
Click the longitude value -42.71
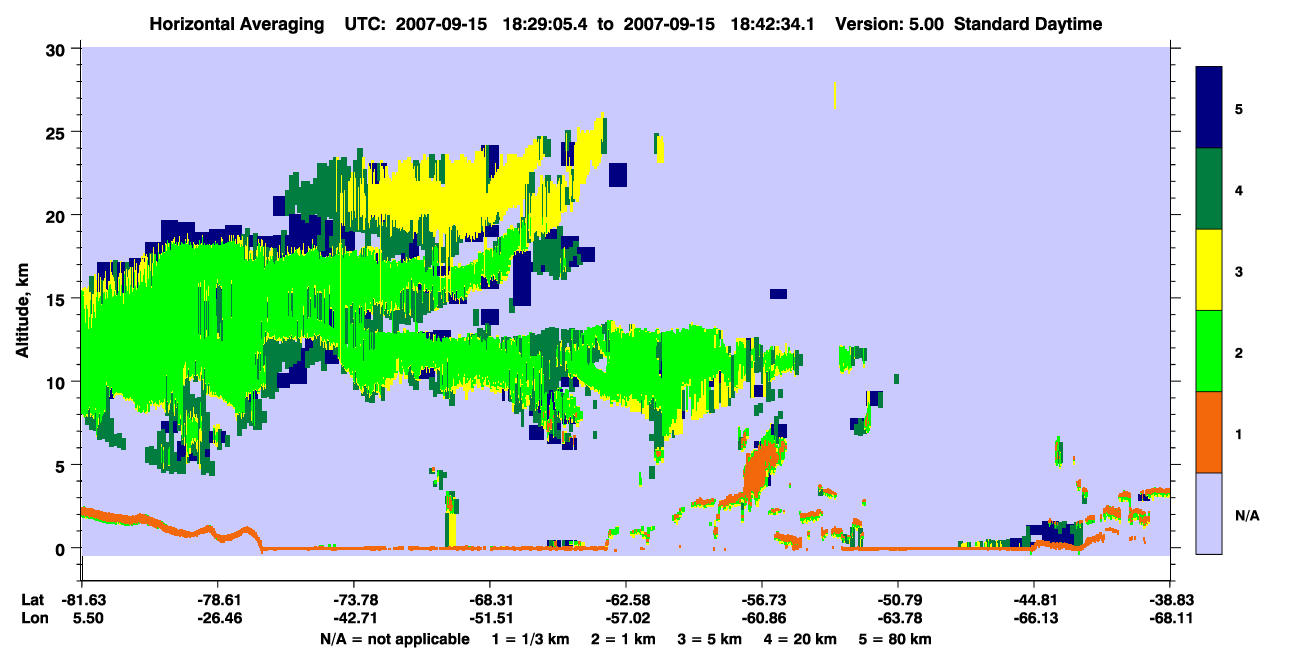(353, 619)
